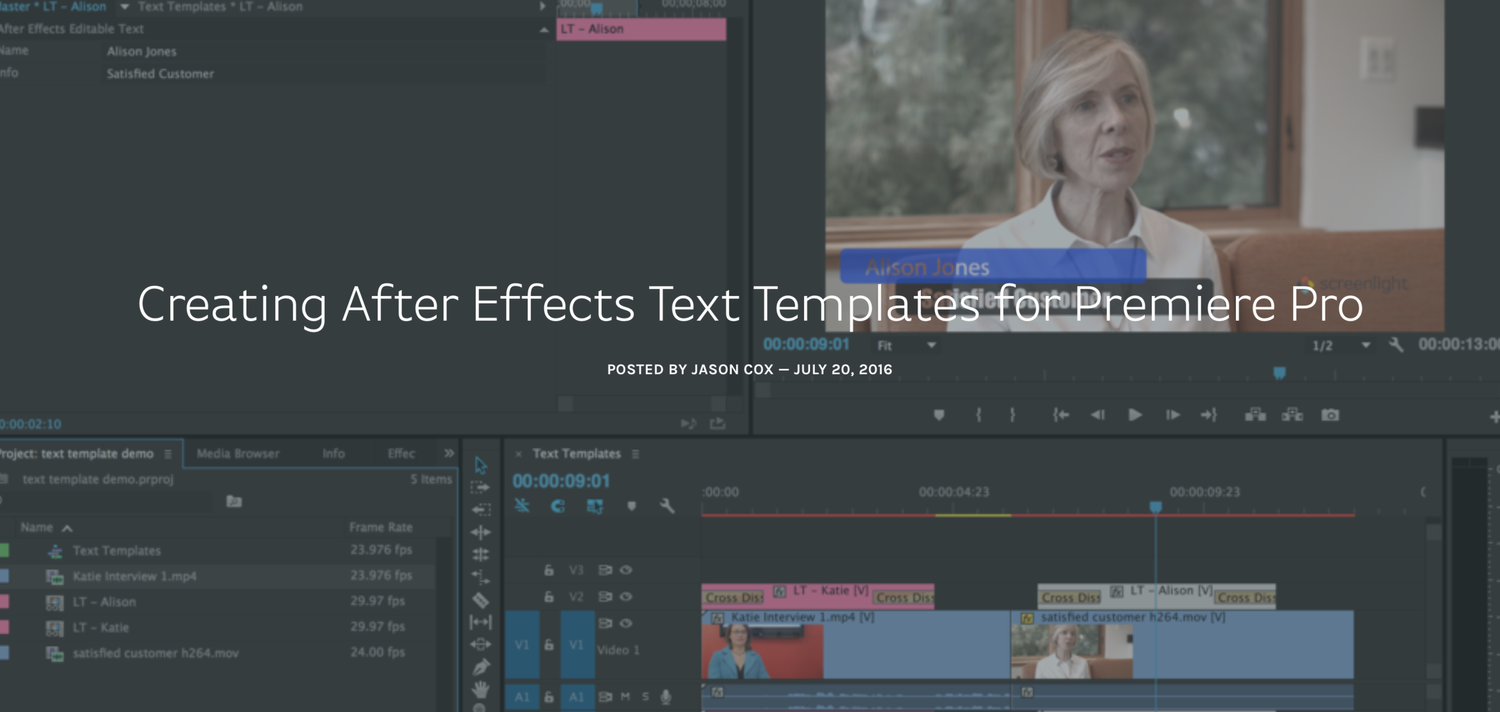Open Program Monitor settings wrench
Image resolution: width=1500 pixels, height=712 pixels.
tap(1396, 345)
